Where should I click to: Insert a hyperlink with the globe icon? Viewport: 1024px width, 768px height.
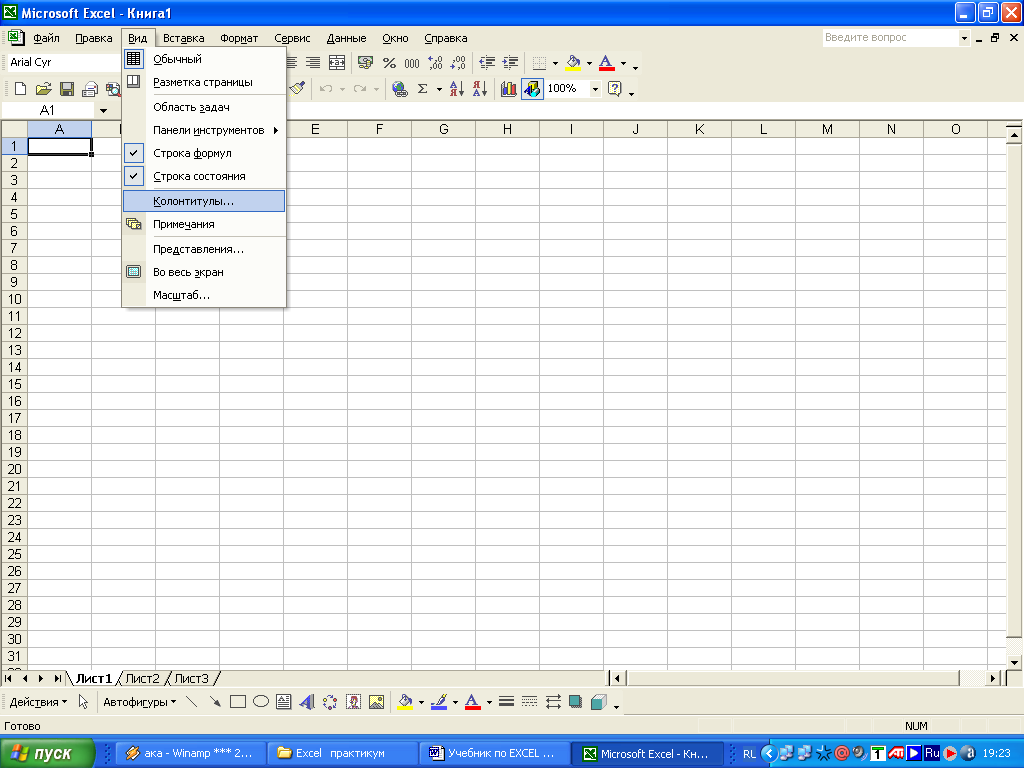(400, 89)
